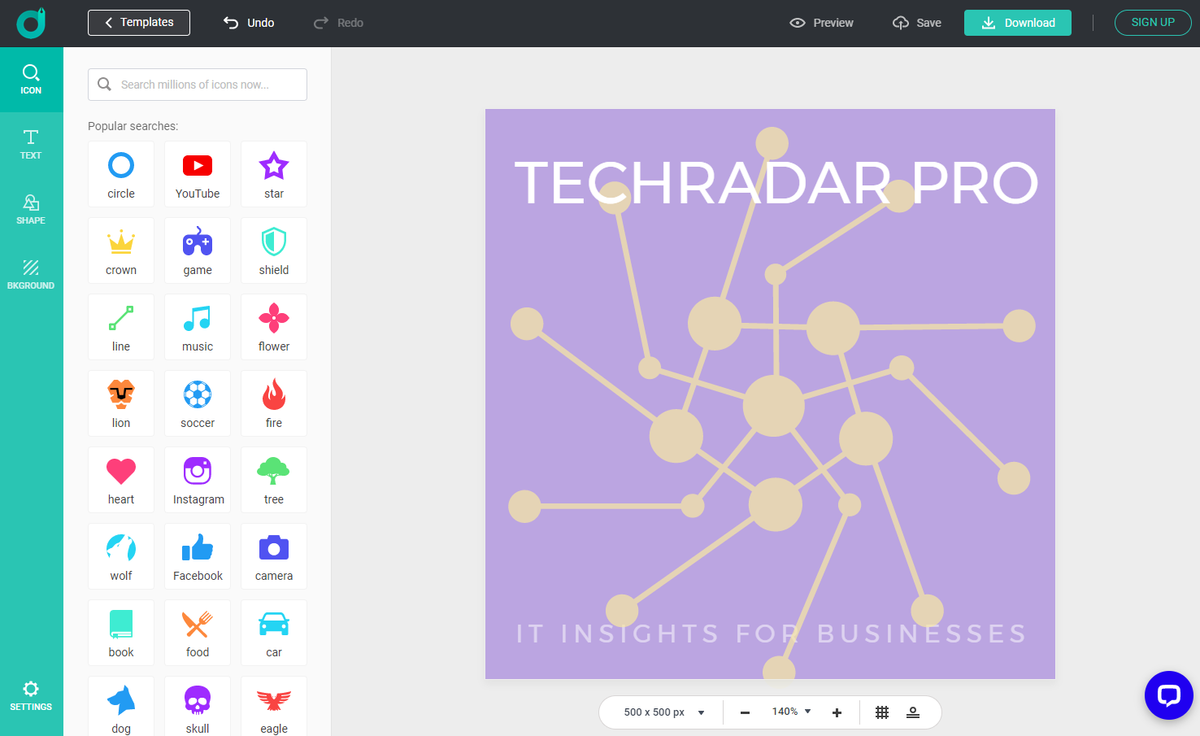Open the Preview mode

(821, 22)
